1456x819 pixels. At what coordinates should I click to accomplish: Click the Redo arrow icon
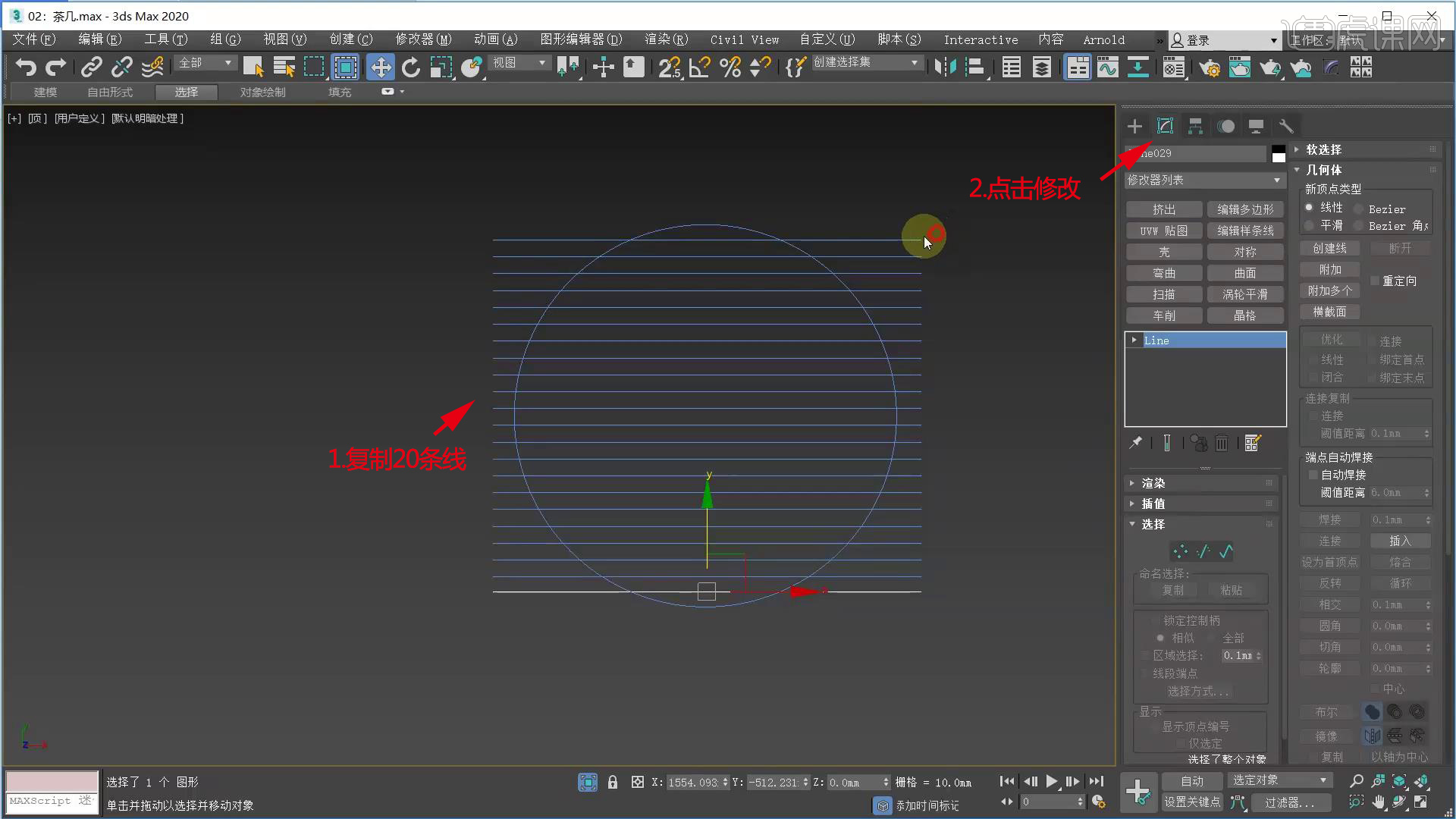[55, 67]
